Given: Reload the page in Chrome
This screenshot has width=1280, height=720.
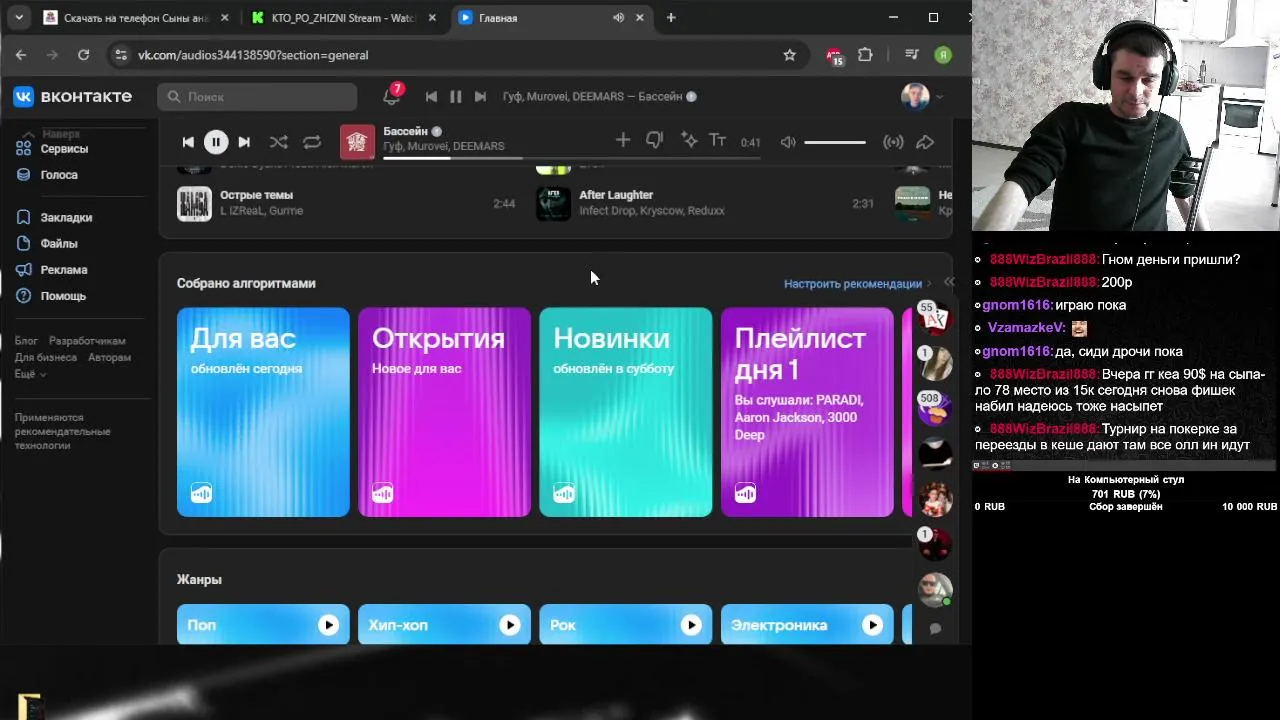Looking at the screenshot, I should coord(83,55).
